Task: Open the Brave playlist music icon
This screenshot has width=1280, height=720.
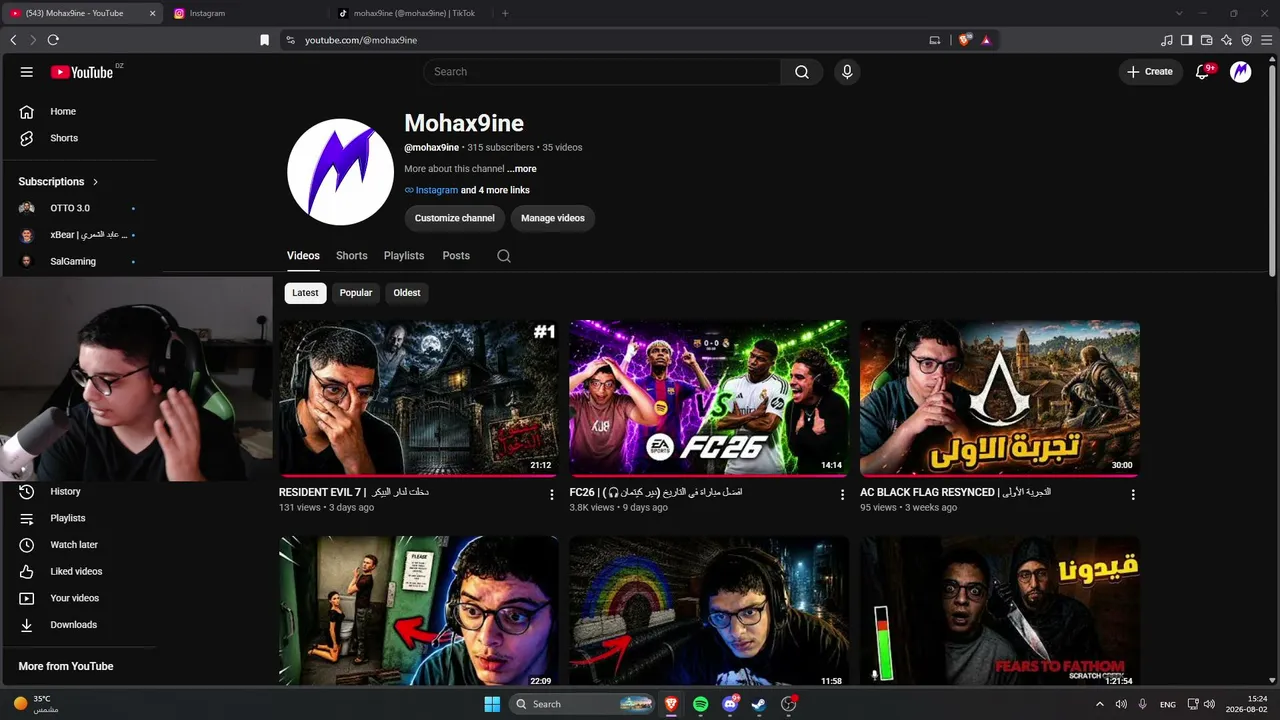Action: click(x=1166, y=40)
